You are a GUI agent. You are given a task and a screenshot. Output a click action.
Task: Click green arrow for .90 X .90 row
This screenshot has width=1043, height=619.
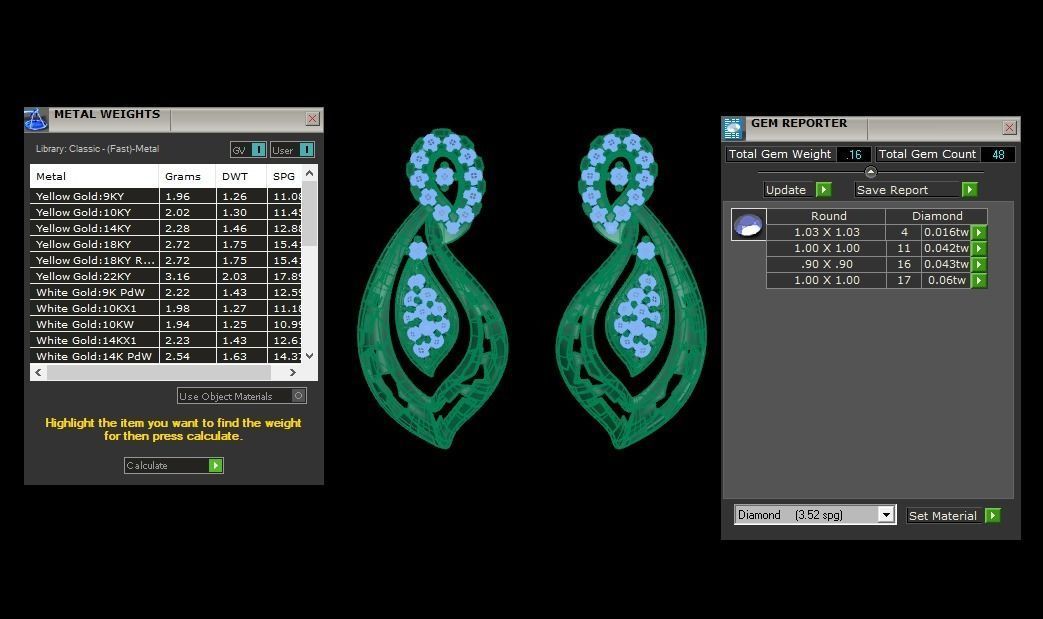979,264
